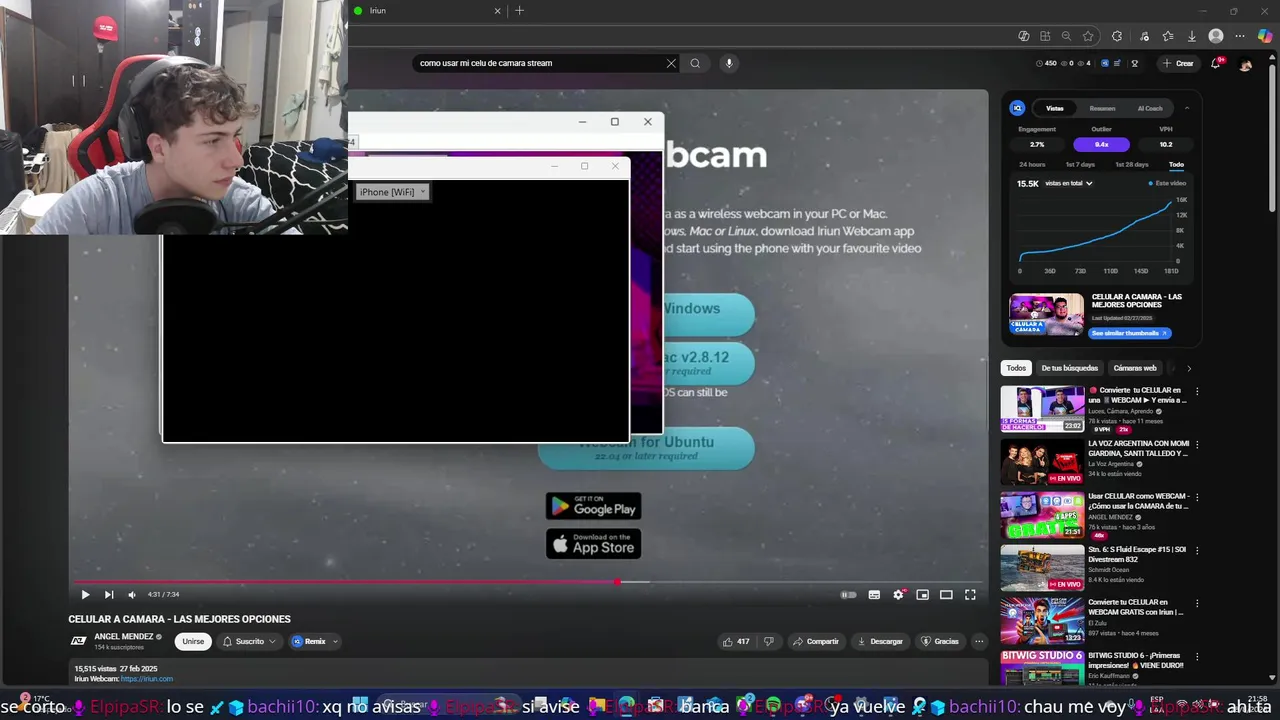The image size is (1280, 720).
Task: Click See similar thumbnails button
Action: tap(1129, 333)
